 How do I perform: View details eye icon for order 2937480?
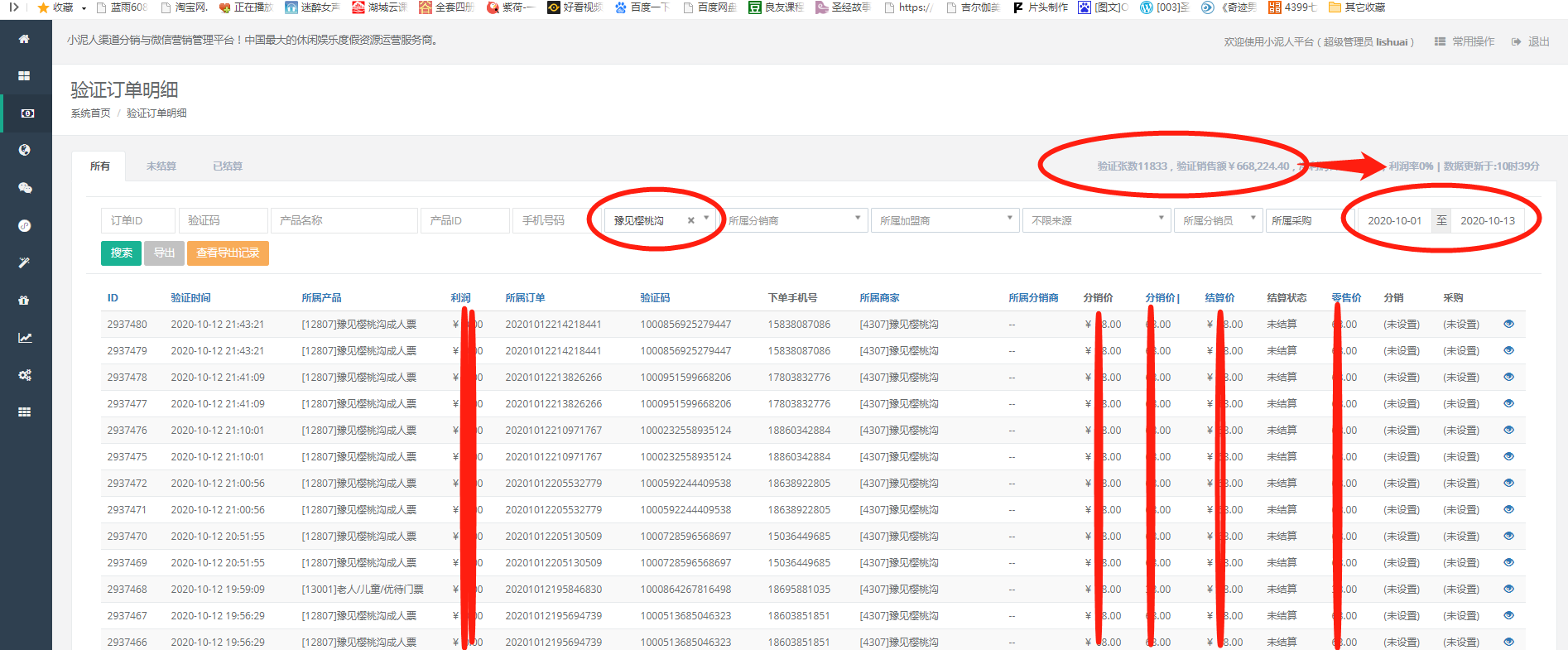click(x=1508, y=324)
